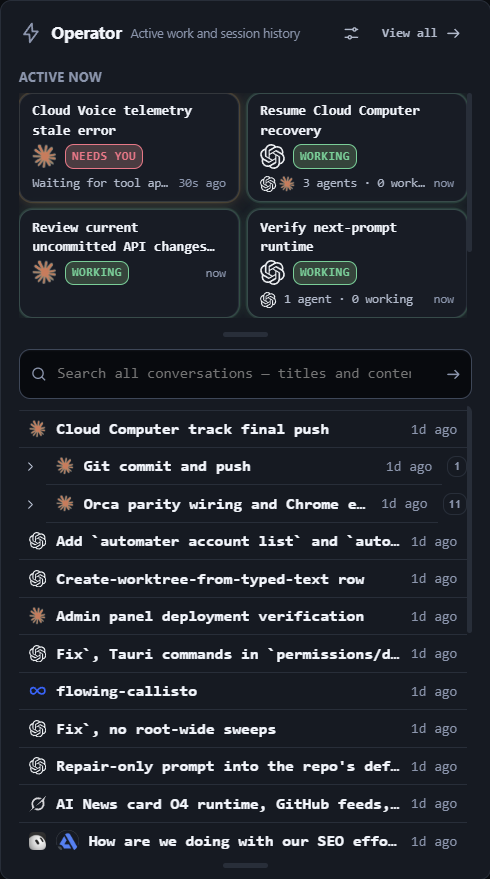Image resolution: width=490 pixels, height=879 pixels.
Task: Click the OpenAI icon on Resume Cloud Computer card
Action: (272, 156)
